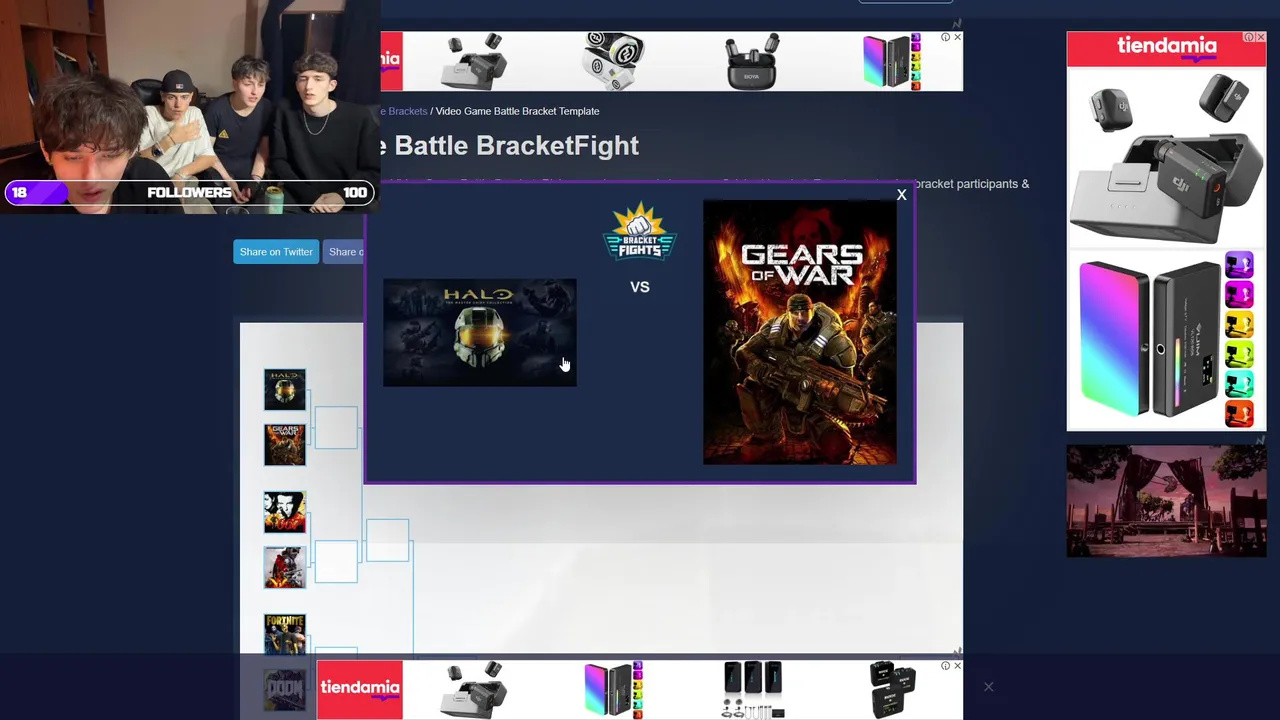
Task: Open ad info icon on sidebar ad
Action: click(1249, 37)
